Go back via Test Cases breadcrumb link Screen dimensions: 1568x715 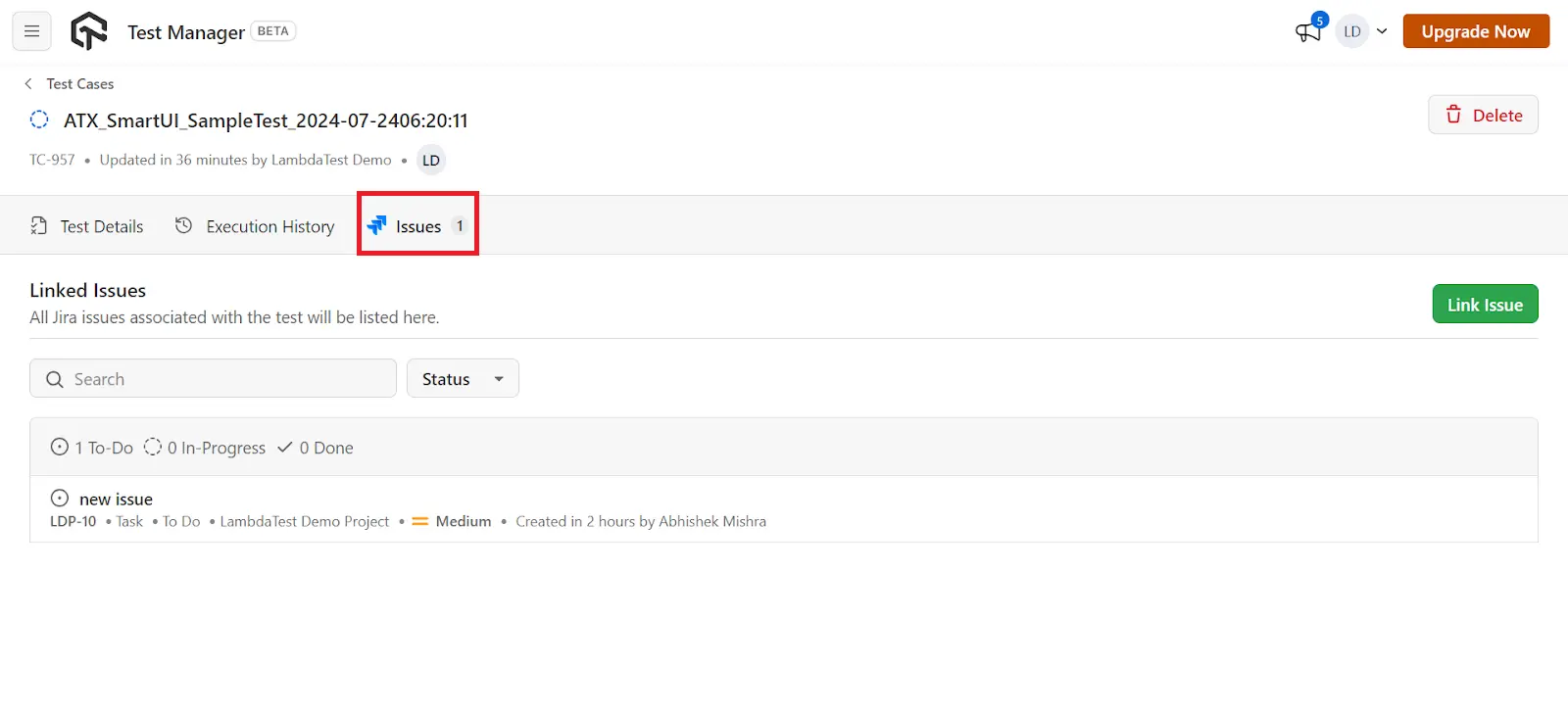click(80, 84)
